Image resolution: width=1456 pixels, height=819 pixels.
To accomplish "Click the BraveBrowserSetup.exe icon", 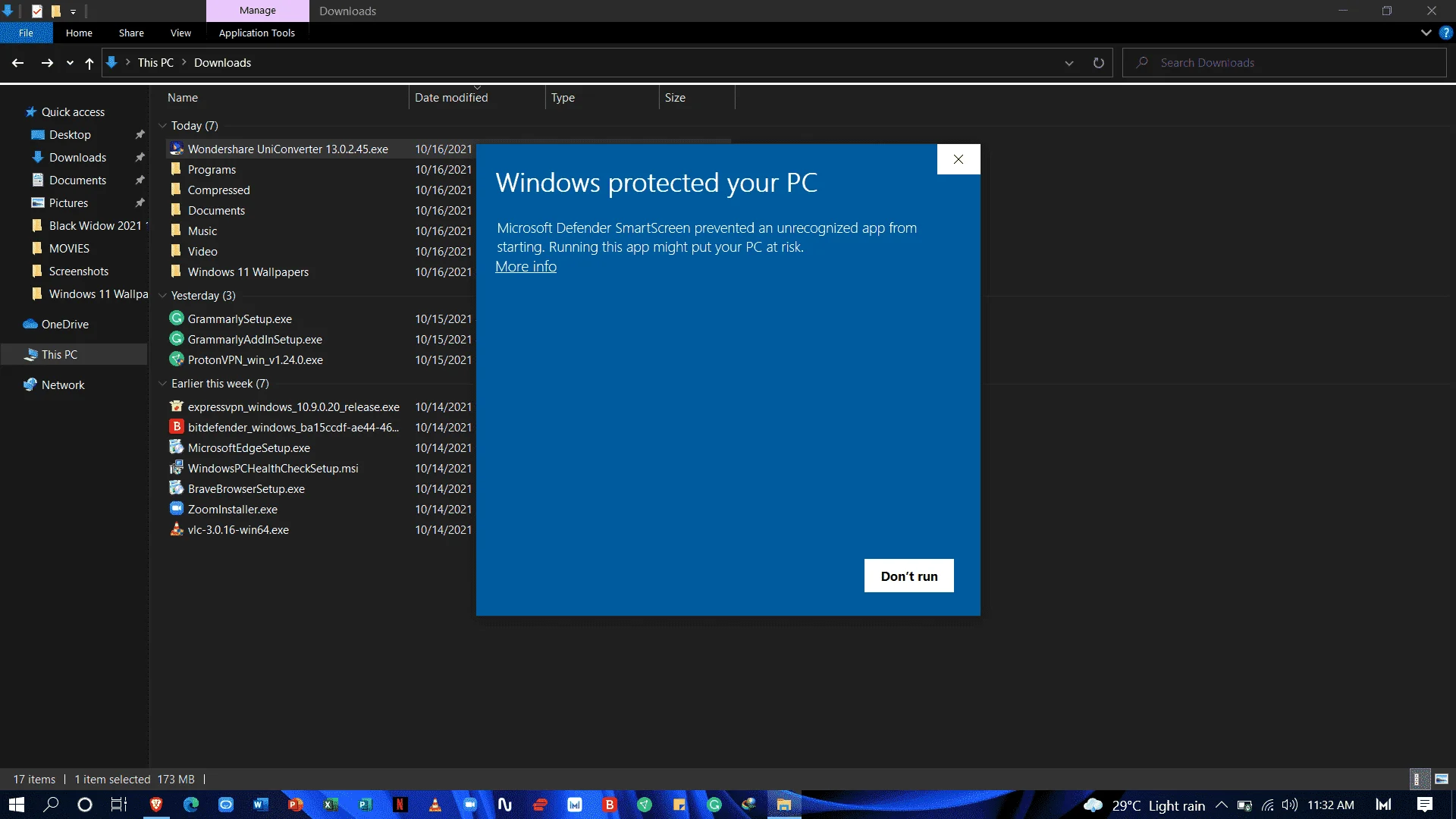I will 177,488.
